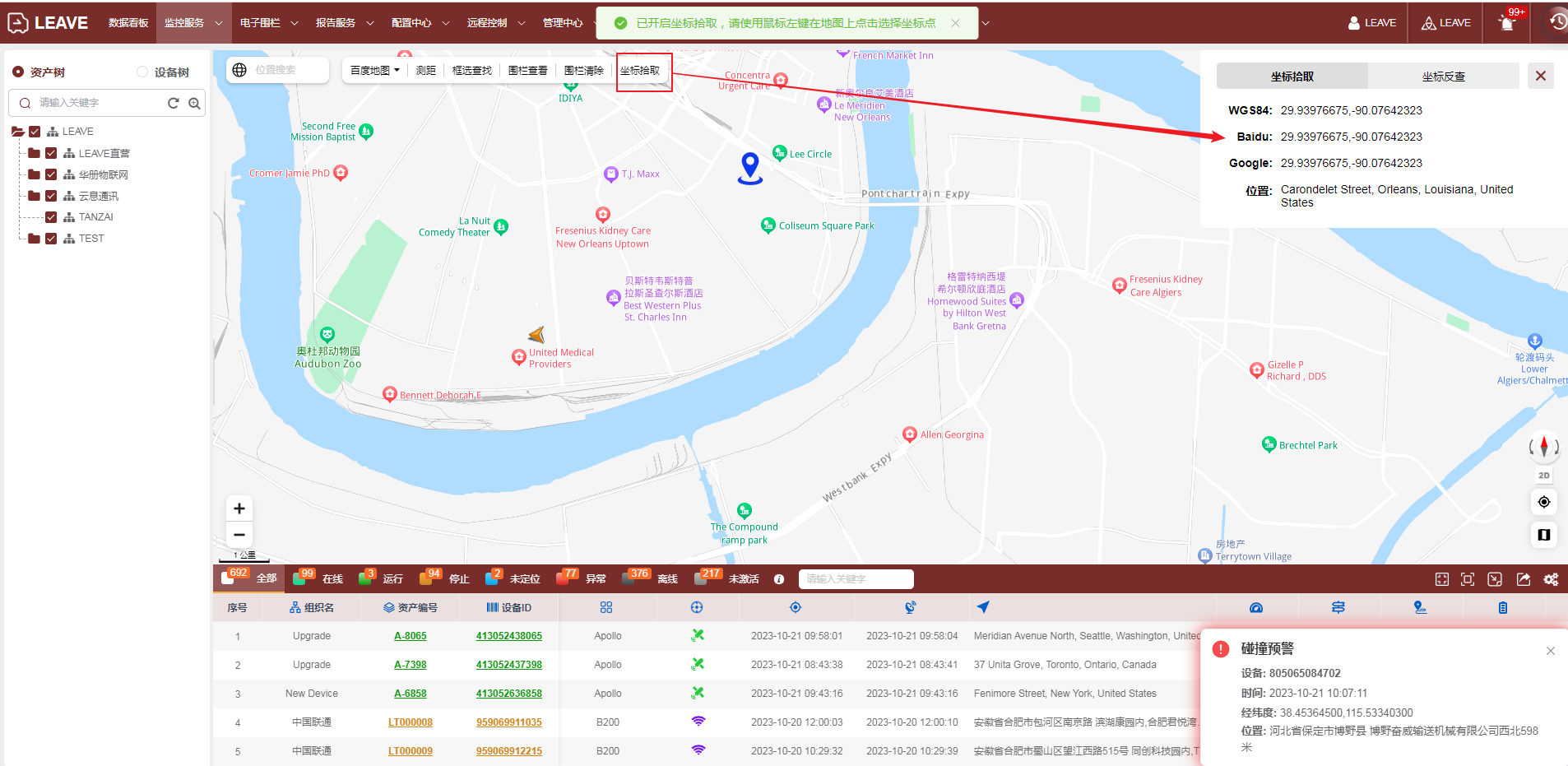Select the 设备树 radio button
The image size is (1568, 766).
(x=142, y=72)
